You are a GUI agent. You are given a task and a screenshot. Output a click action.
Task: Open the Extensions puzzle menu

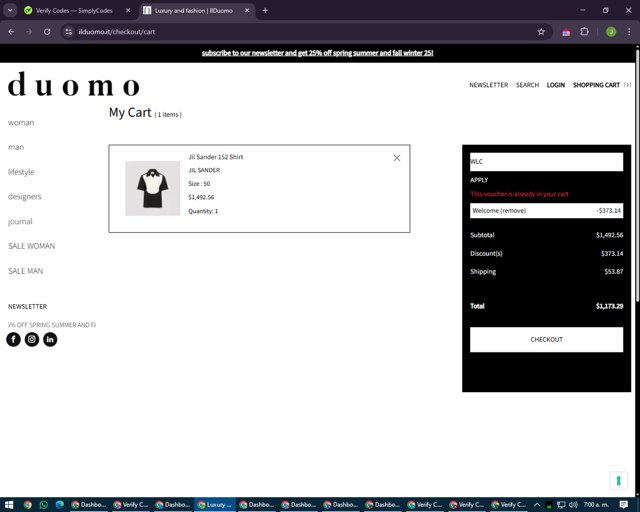(584, 32)
